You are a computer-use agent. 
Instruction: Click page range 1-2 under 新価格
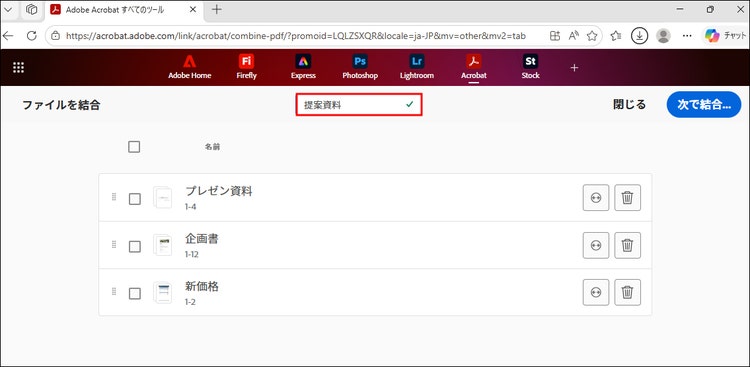(190, 302)
